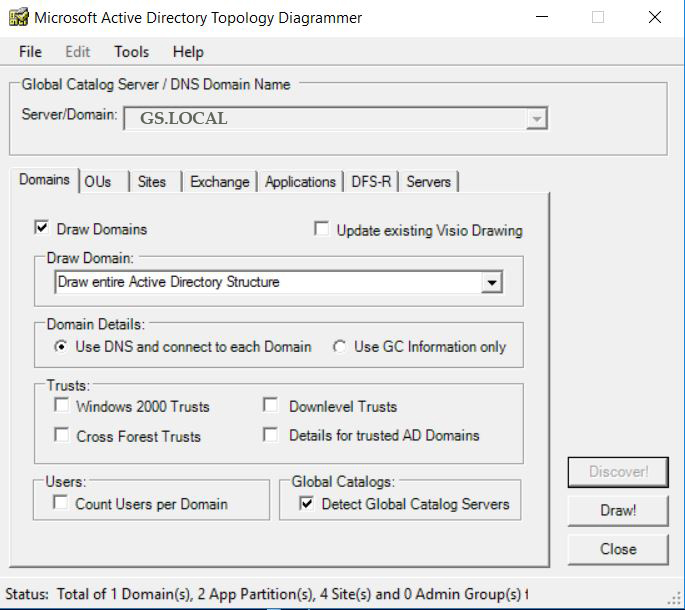Minimize the Topology Diagrammer window
This screenshot has height=610, width=685.
[542, 17]
